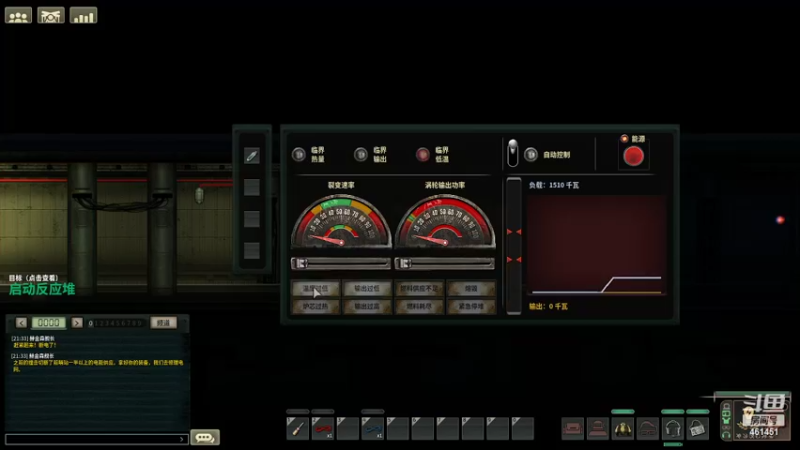
Task: Click the load/output graph display
Action: pyautogui.click(x=597, y=246)
